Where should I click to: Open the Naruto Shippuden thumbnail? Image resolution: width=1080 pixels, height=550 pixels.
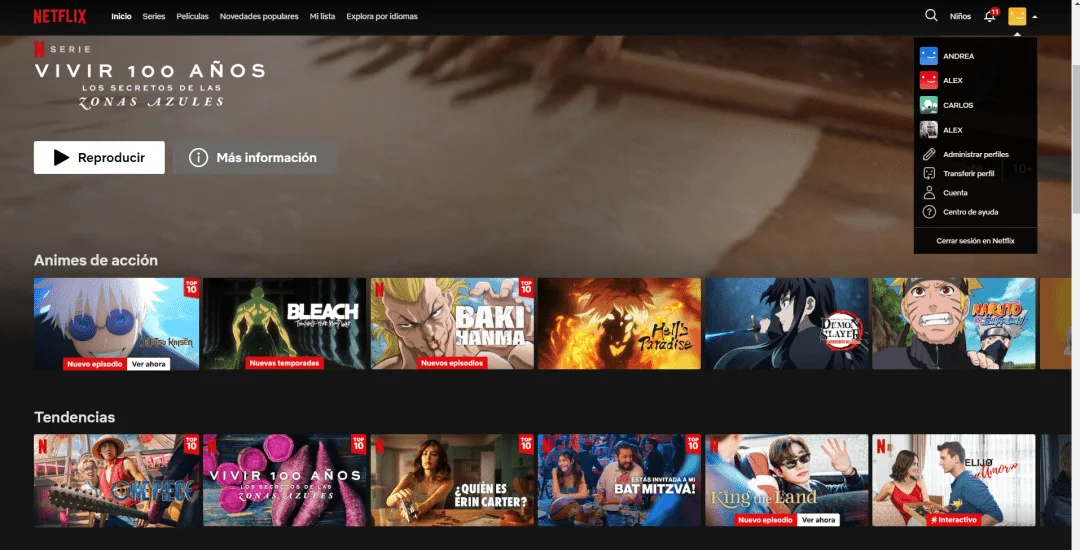coord(954,324)
